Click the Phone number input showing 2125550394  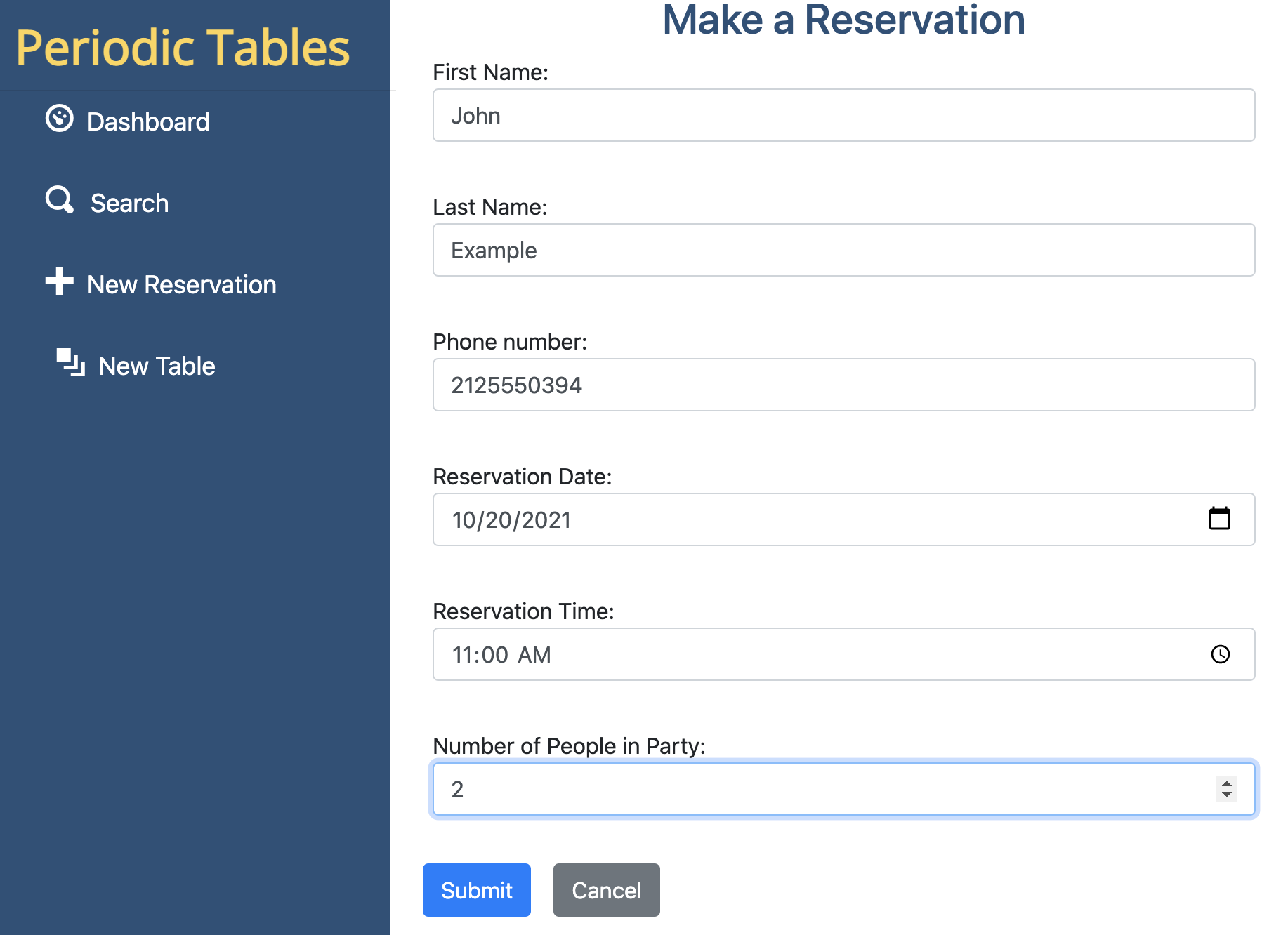coord(843,385)
